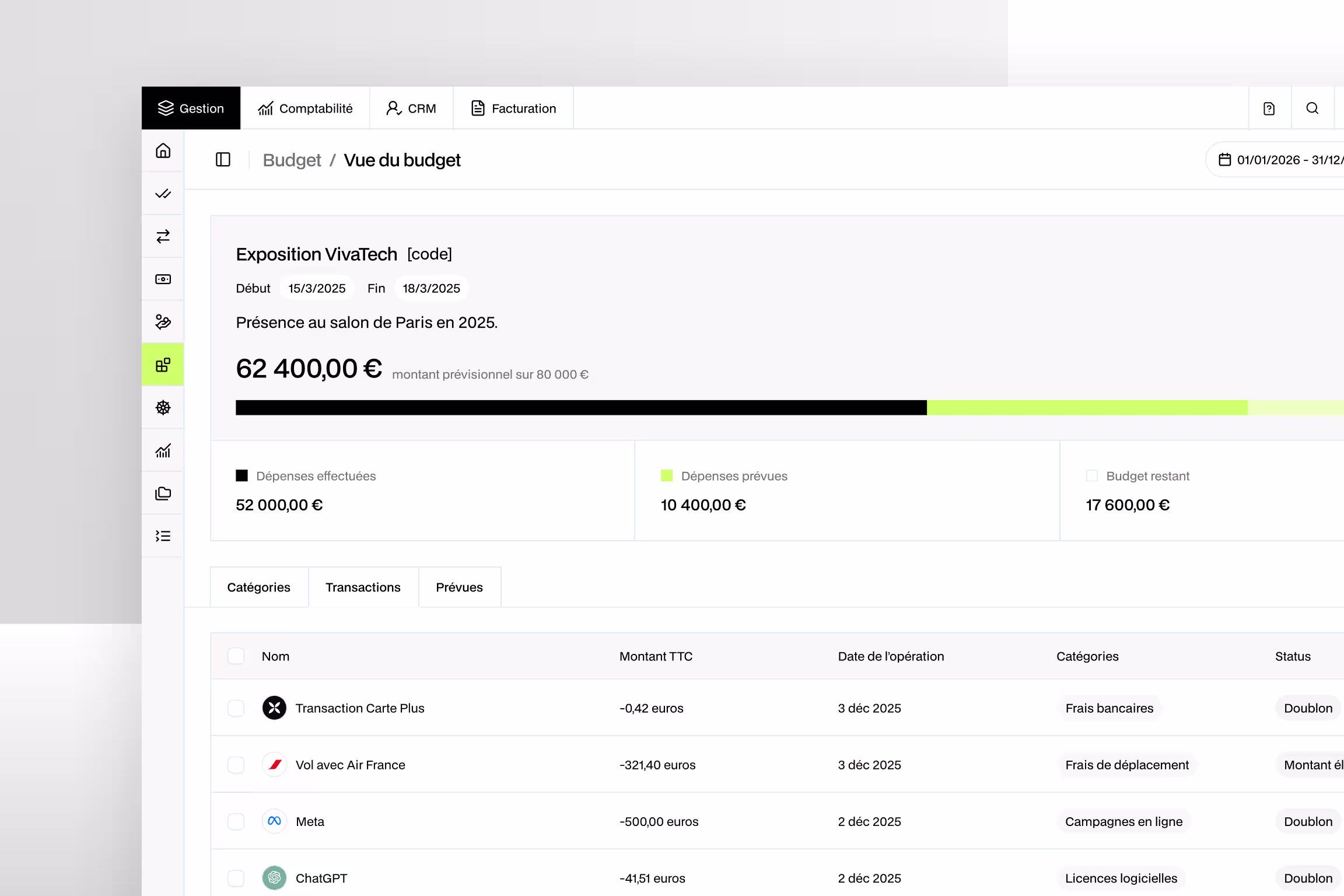1344x896 pixels.
Task: Open the wheel-shaped sidebar icon
Action: coord(163,408)
